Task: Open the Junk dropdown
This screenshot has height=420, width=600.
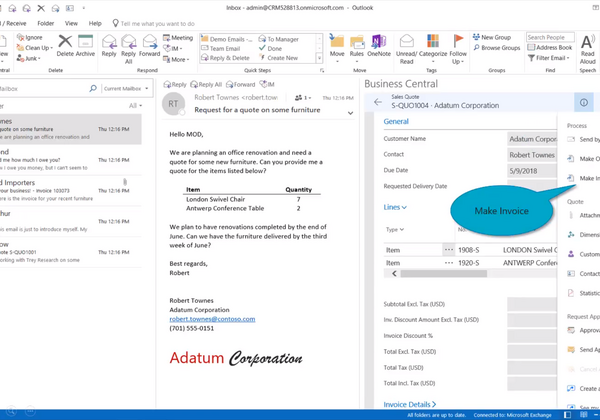Action: (x=28, y=58)
